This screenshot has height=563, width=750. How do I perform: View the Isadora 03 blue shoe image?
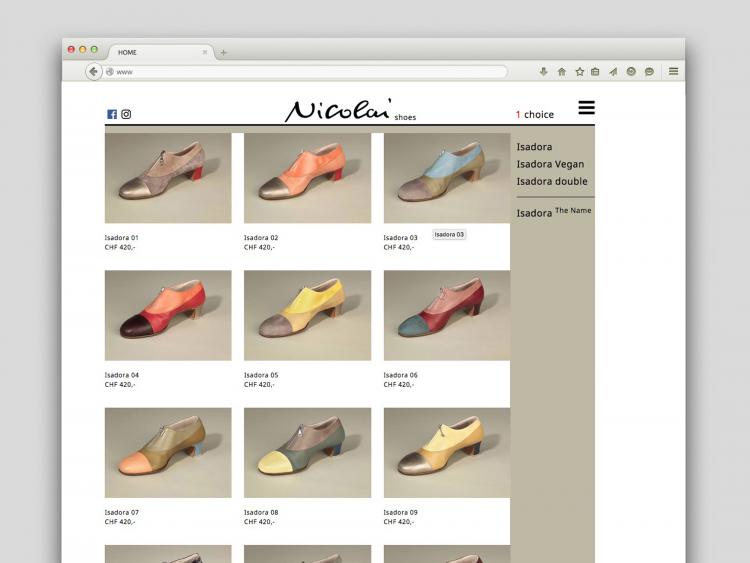pyautogui.click(x=447, y=178)
